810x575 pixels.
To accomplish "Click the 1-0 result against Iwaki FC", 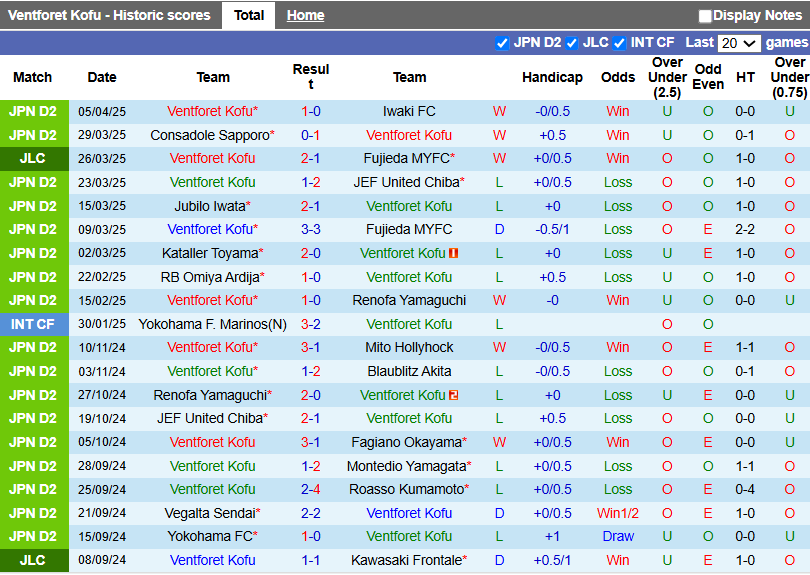I will [x=310, y=112].
